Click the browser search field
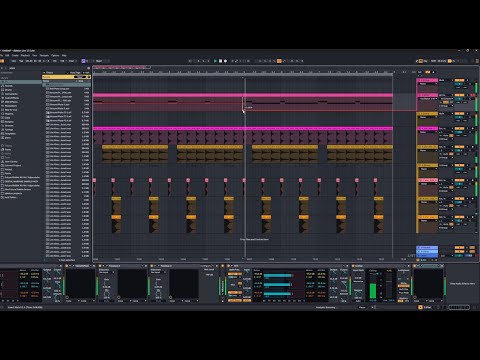 click(47, 68)
